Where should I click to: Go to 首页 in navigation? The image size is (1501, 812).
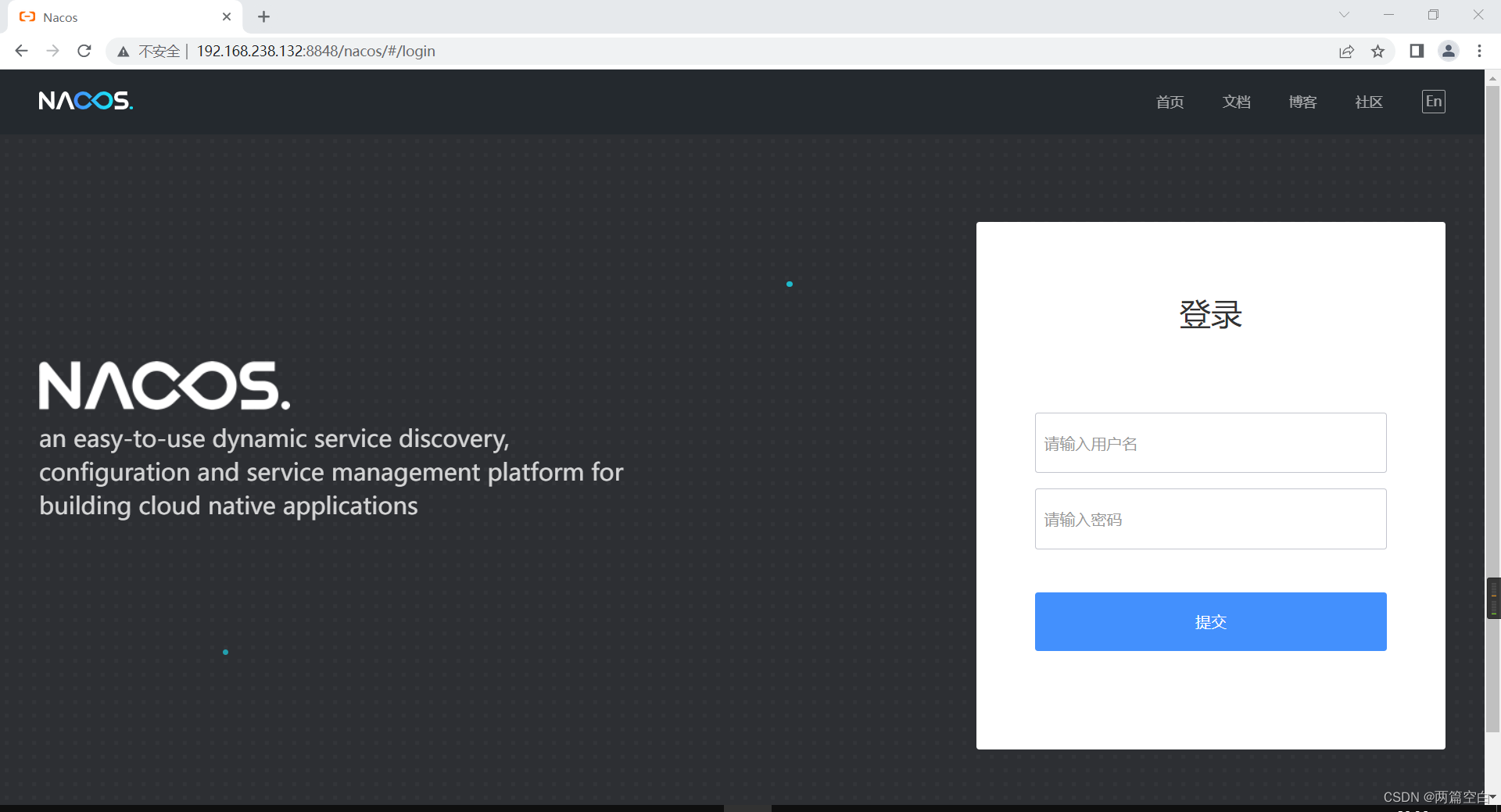[x=1170, y=102]
